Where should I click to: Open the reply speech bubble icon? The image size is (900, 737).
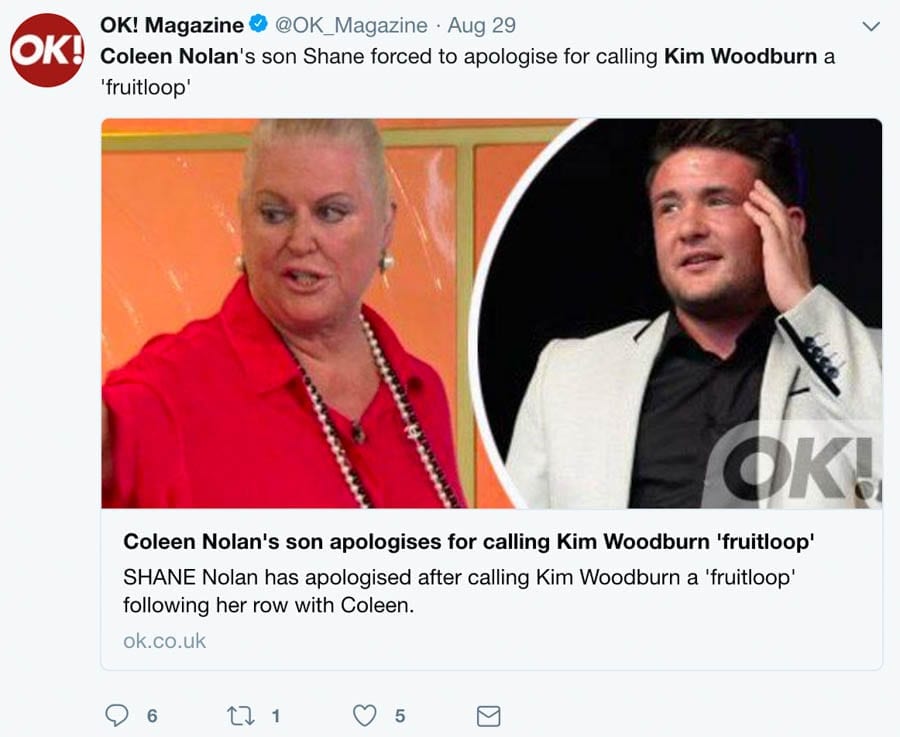coord(117,716)
